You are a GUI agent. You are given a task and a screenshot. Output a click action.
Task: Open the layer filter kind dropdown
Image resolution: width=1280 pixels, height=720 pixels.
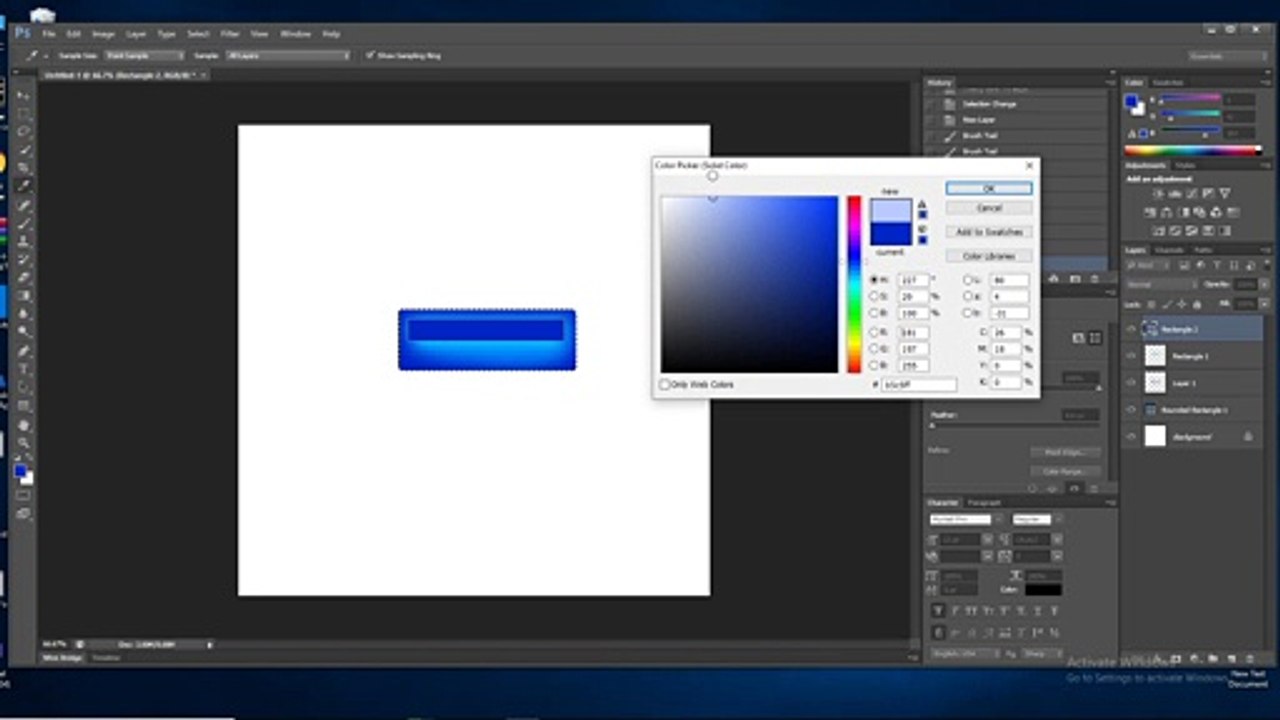point(1146,266)
